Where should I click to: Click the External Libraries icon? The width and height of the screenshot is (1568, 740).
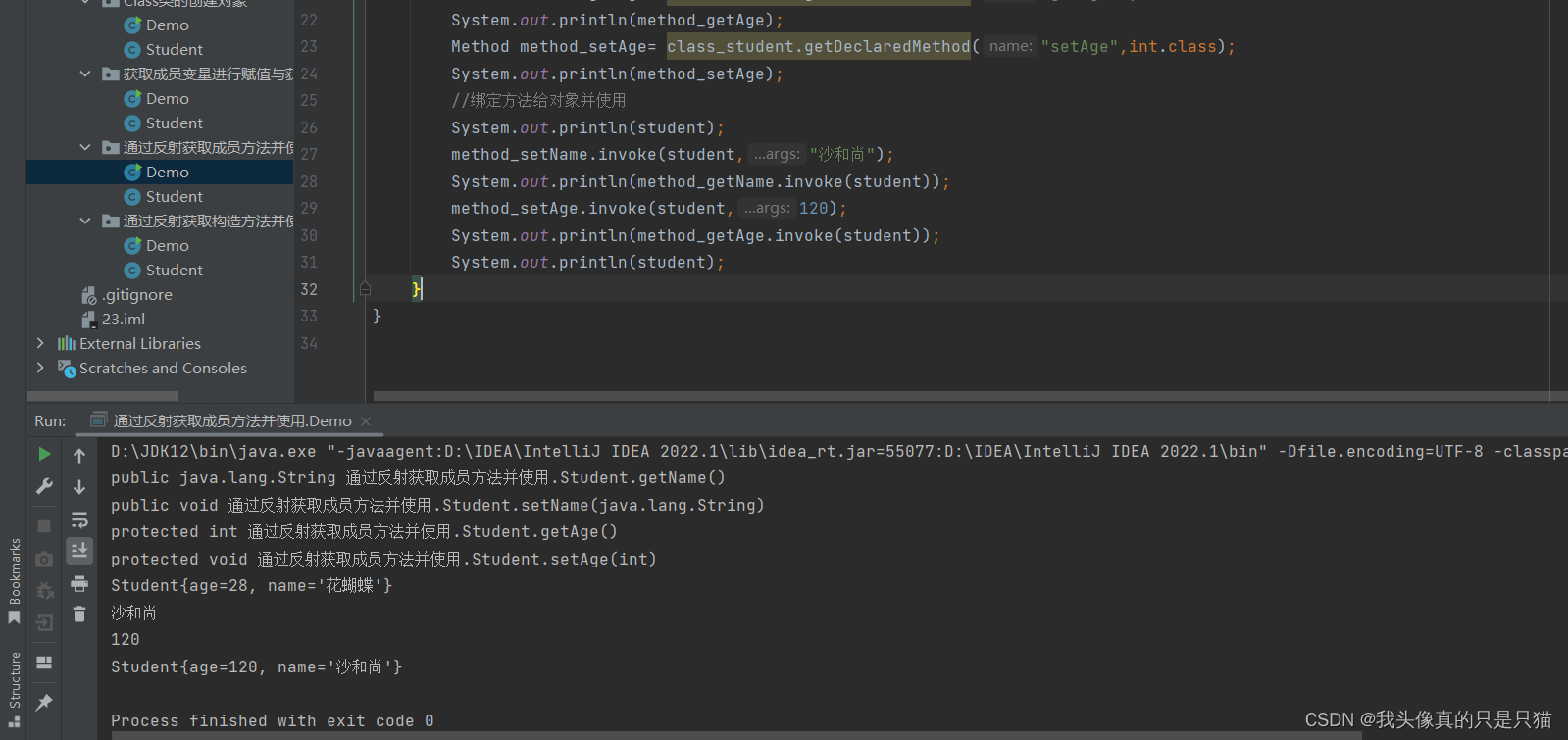click(66, 343)
